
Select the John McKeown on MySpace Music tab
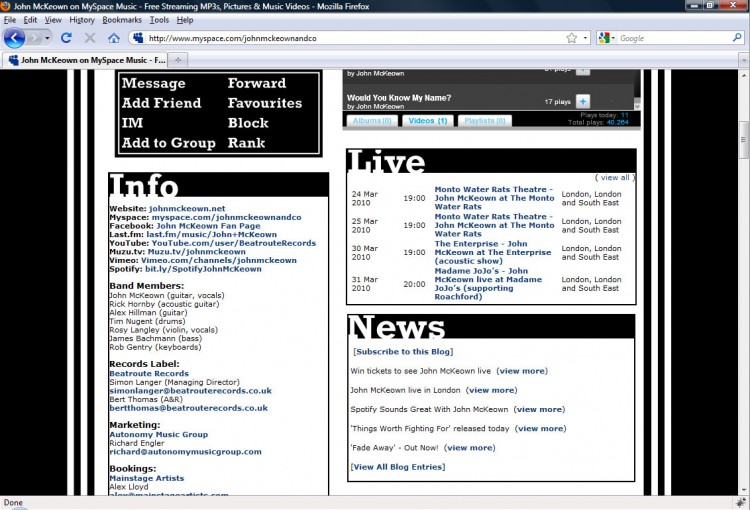point(85,60)
